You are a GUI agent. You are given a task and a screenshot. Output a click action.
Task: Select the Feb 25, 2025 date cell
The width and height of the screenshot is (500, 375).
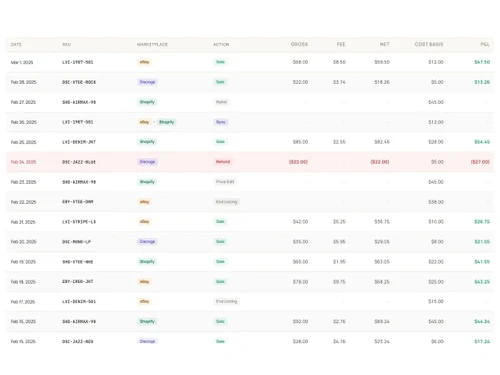[23, 142]
